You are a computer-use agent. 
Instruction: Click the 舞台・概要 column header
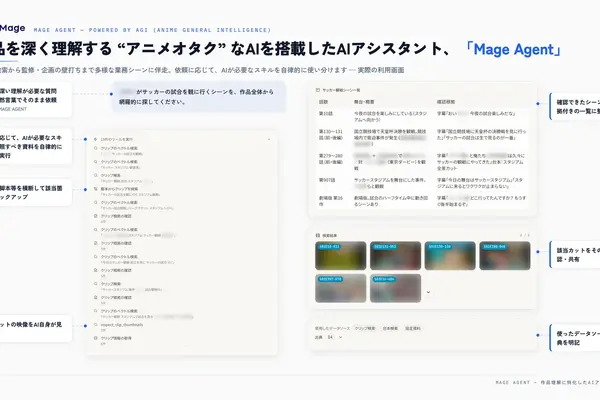[364, 102]
